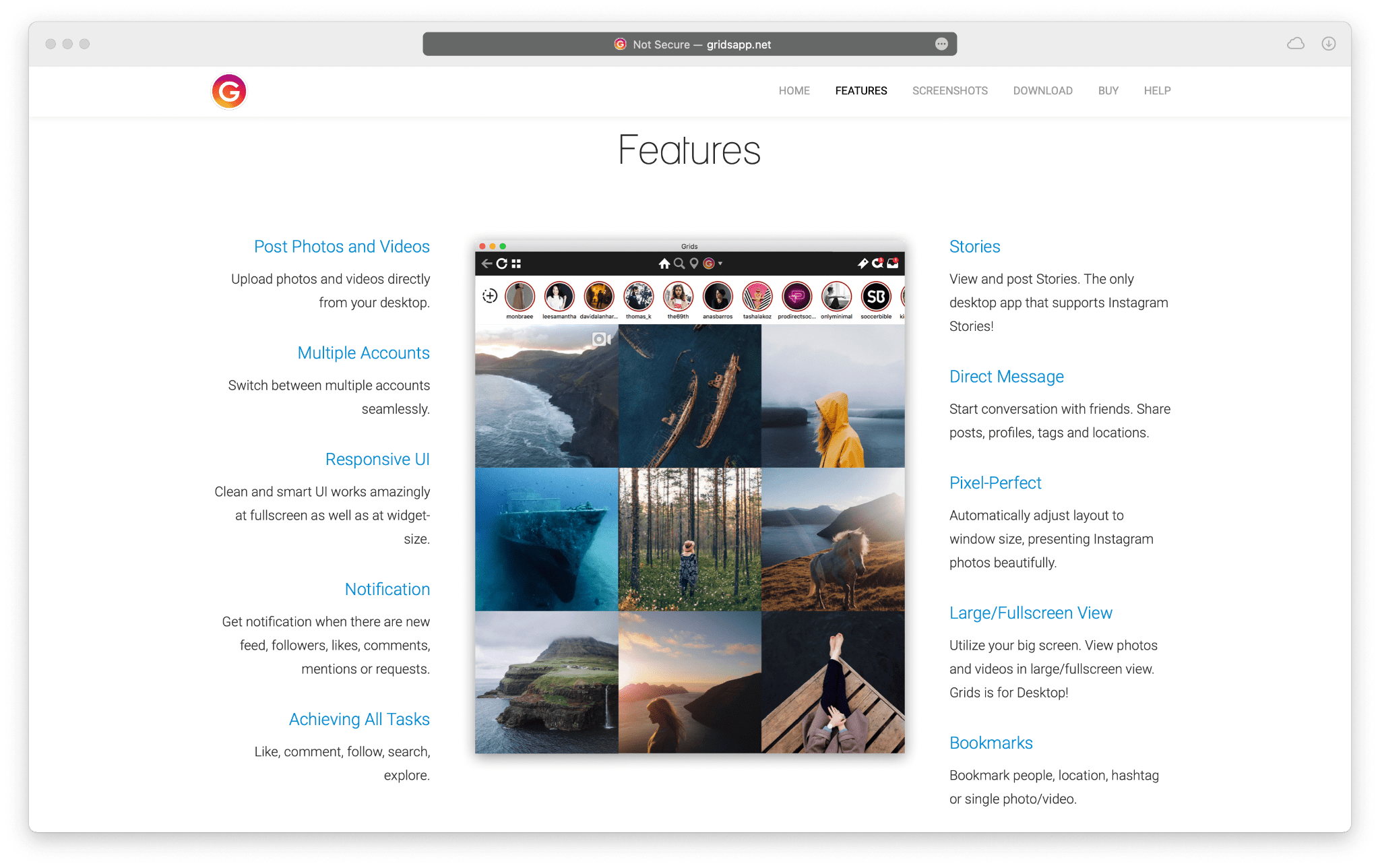Switch to grid layout icon

516,263
